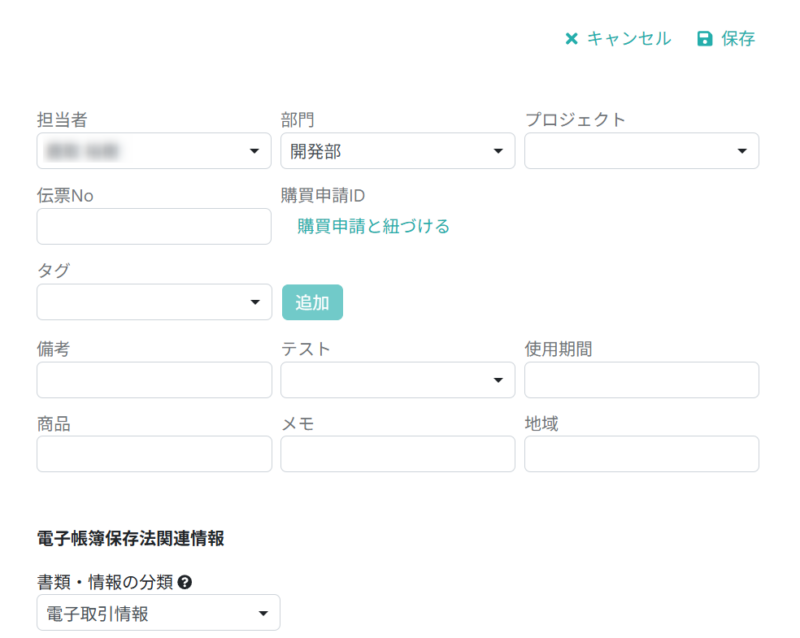Click the 地域 input field
800x638 pixels.
(x=641, y=454)
